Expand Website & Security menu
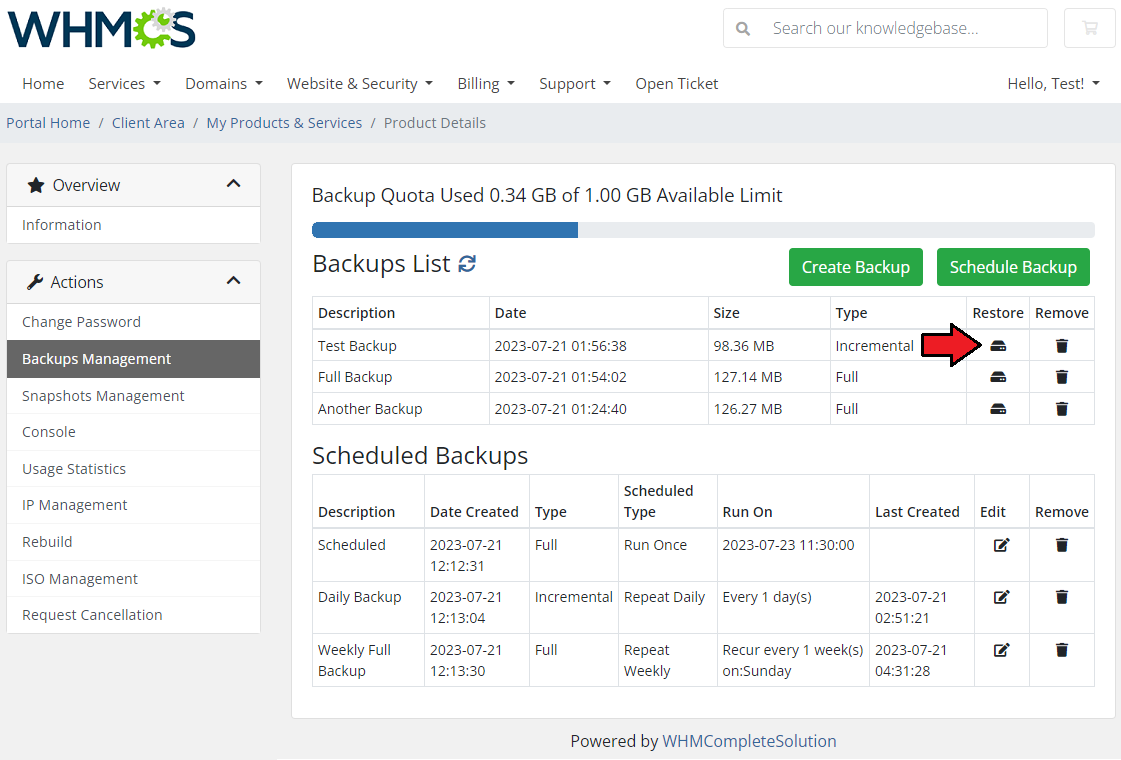Viewport: 1121px width, 760px height. pyautogui.click(x=360, y=84)
